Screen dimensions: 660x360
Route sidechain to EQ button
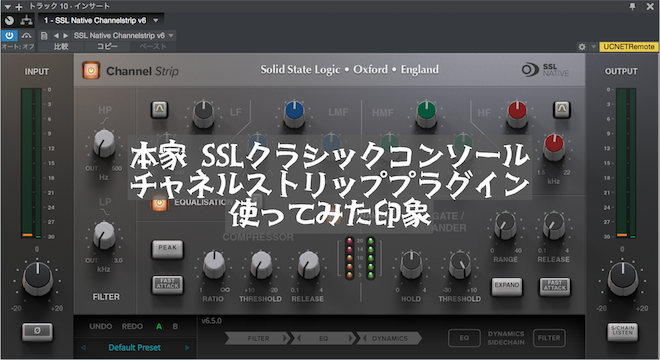[464, 338]
